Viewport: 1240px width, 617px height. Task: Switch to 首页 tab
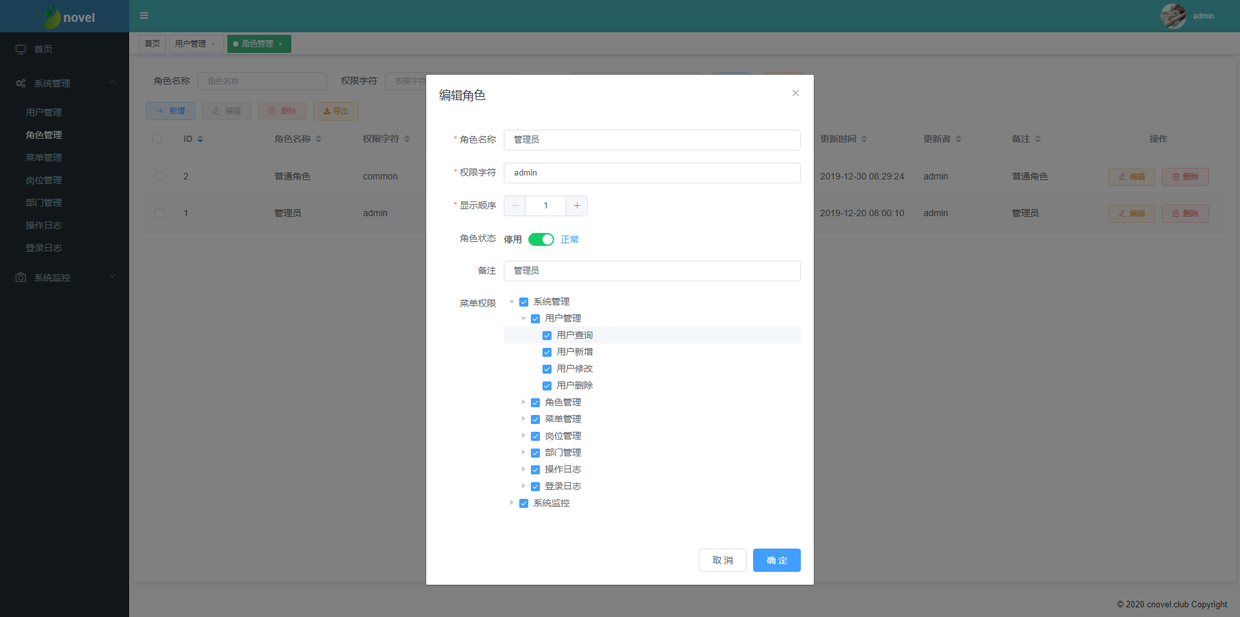(152, 44)
